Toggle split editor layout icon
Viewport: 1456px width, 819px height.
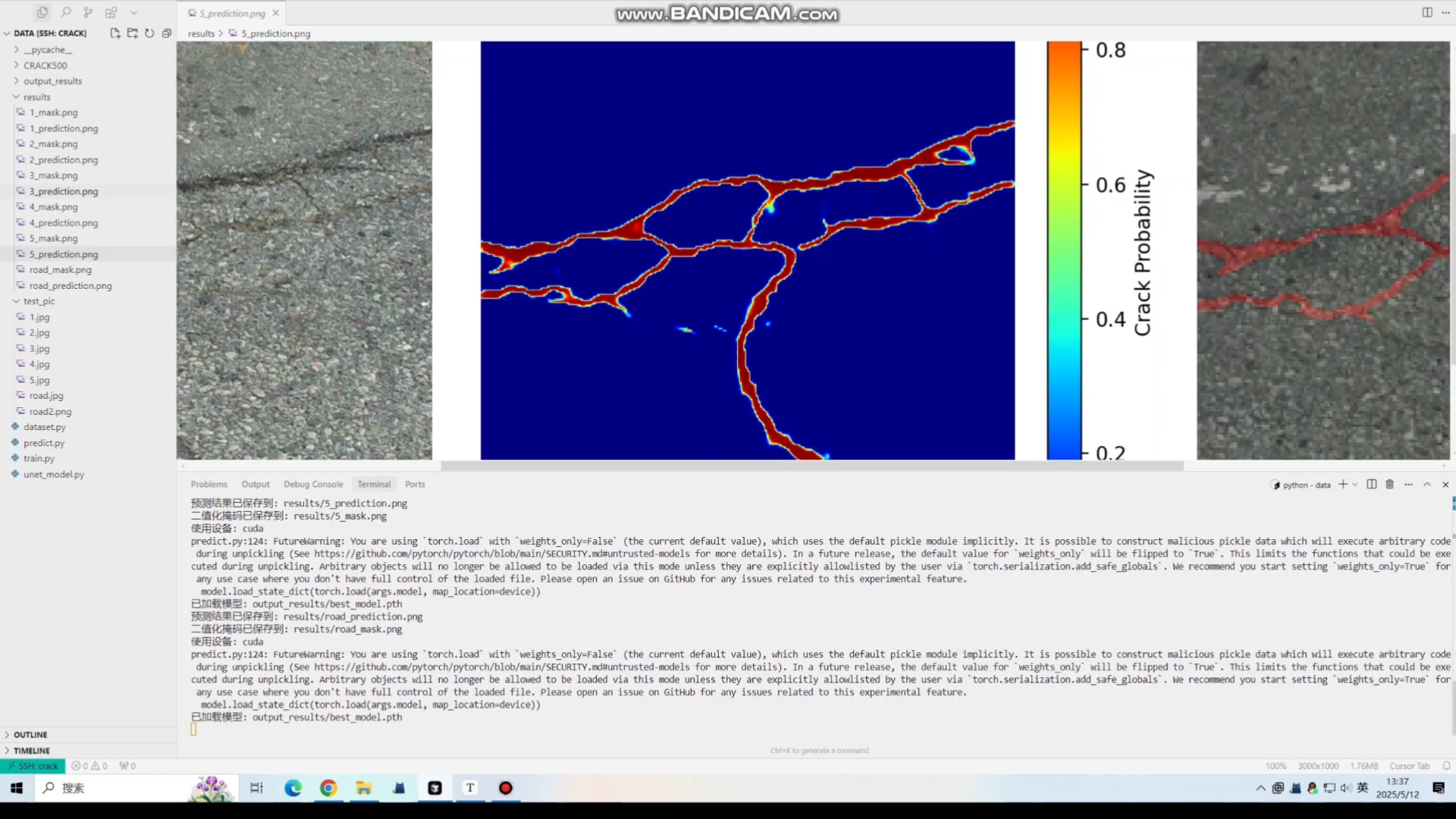[x=1427, y=12]
